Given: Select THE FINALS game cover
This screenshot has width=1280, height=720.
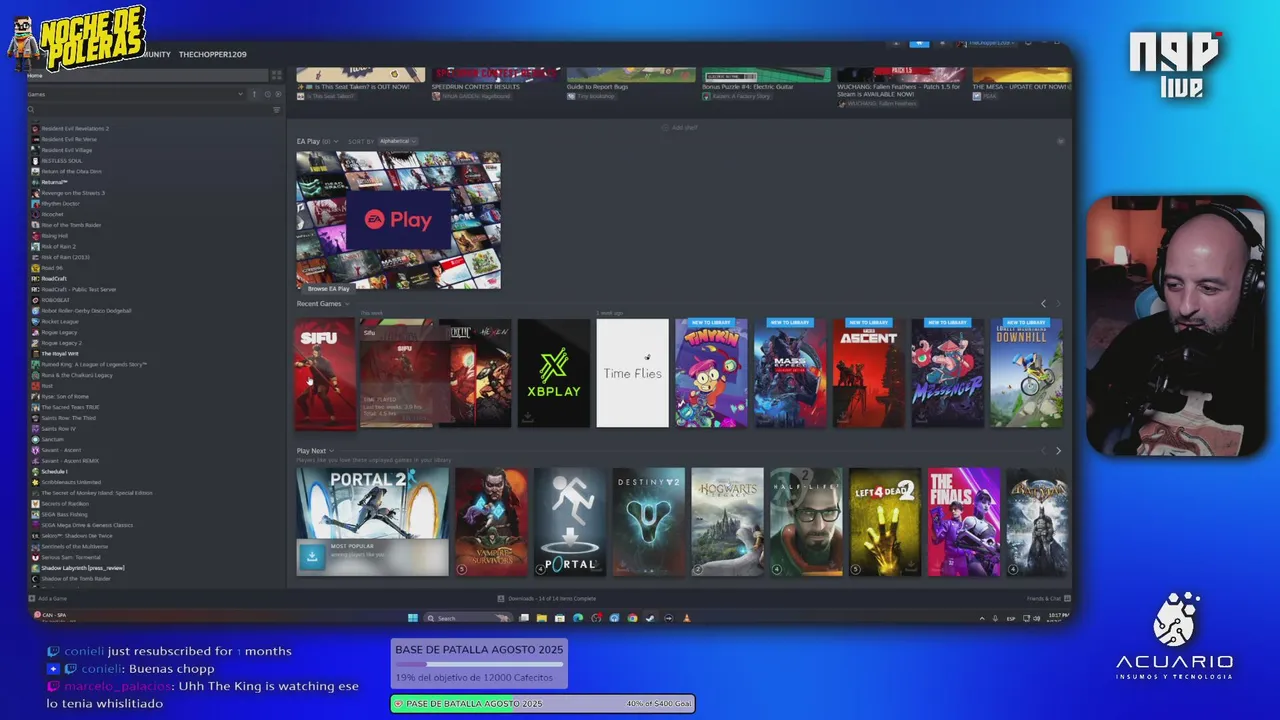Looking at the screenshot, I should tap(964, 522).
